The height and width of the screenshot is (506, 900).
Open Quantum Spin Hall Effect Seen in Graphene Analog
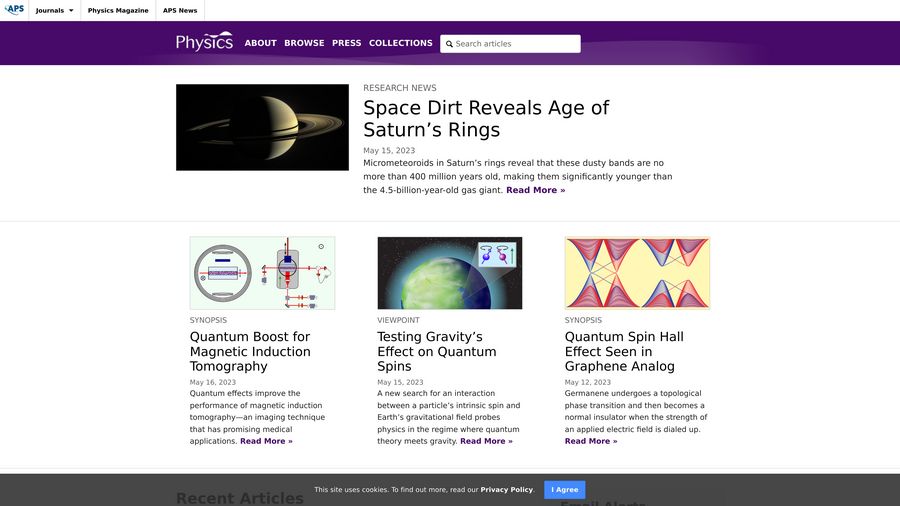(624, 351)
